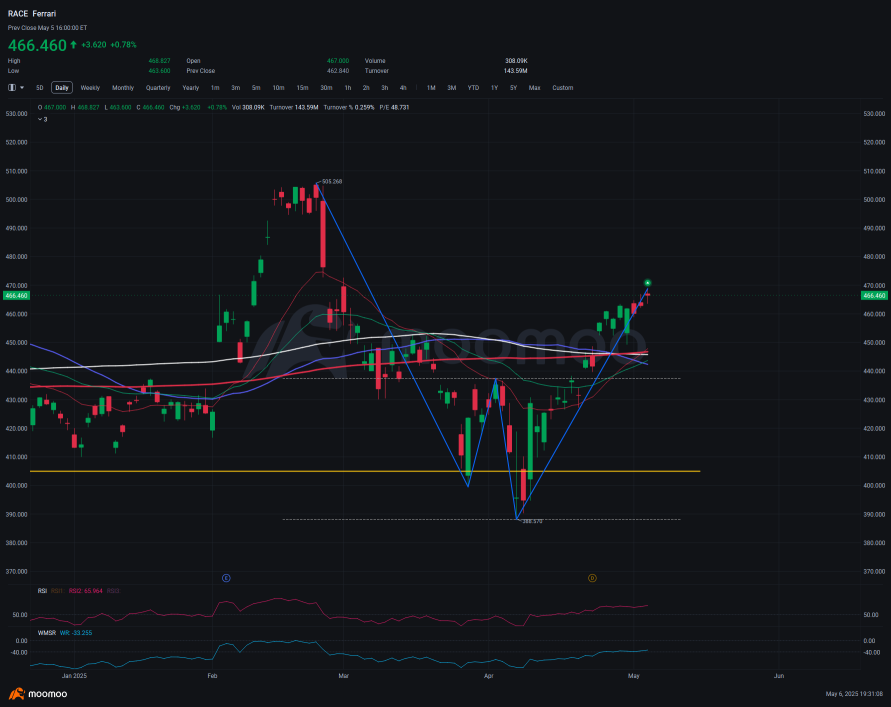
Task: Click the moomoo logo at bottom left
Action: click(38, 694)
